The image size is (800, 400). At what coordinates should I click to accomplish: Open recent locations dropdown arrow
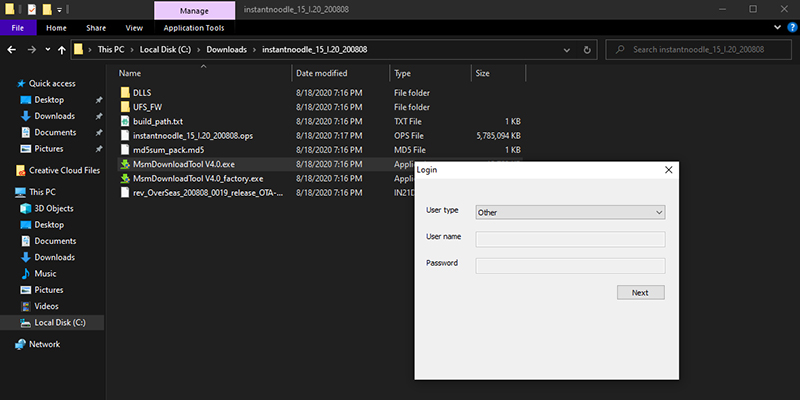click(x=48, y=49)
